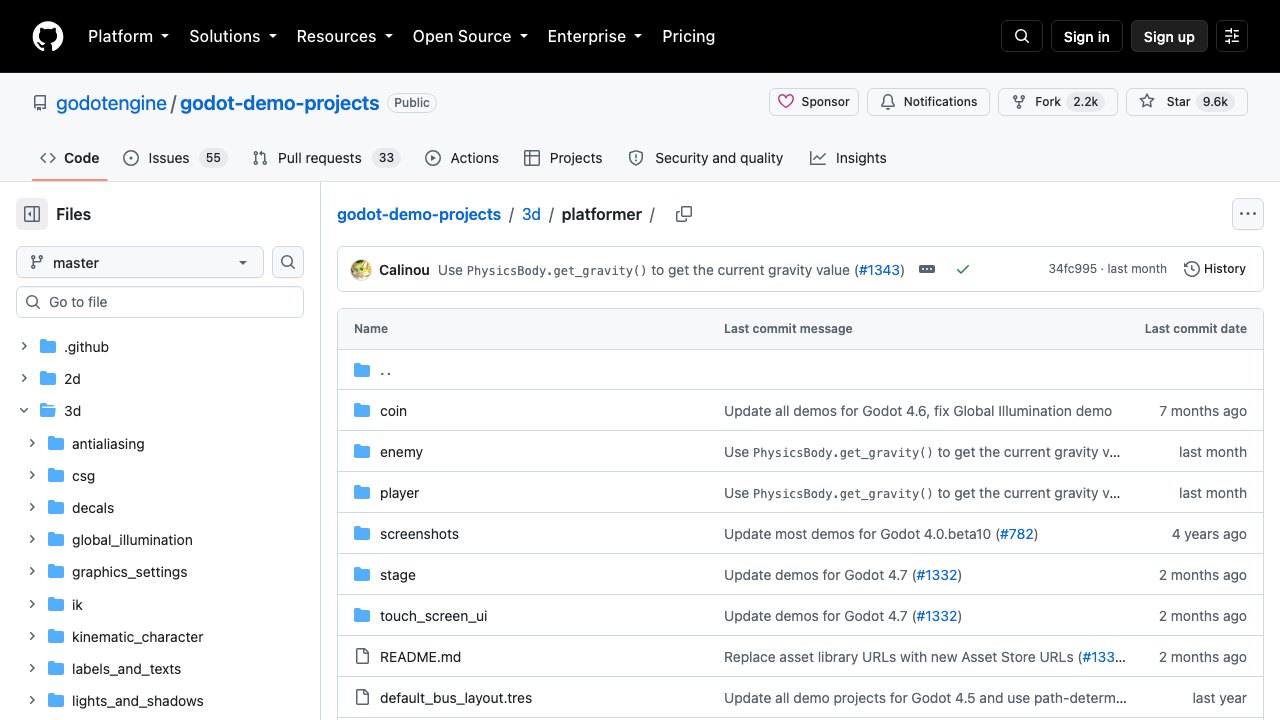The width and height of the screenshot is (1280, 720).
Task: Expand commit message details ellipsis
Action: tap(927, 269)
